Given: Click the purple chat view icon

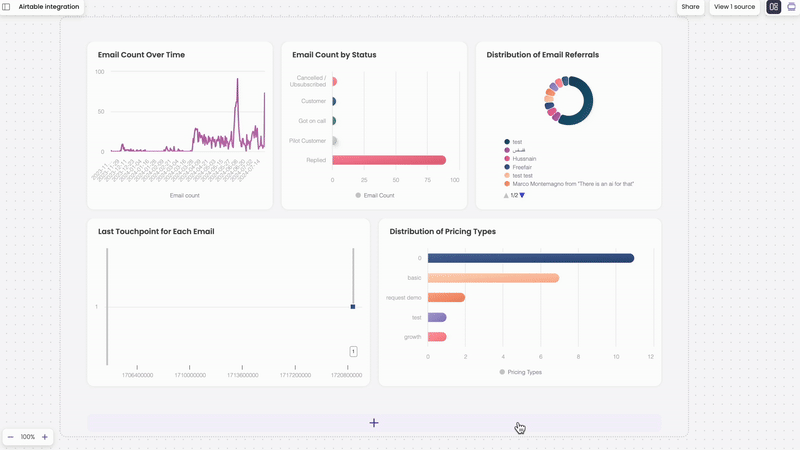Looking at the screenshot, I should (x=791, y=7).
